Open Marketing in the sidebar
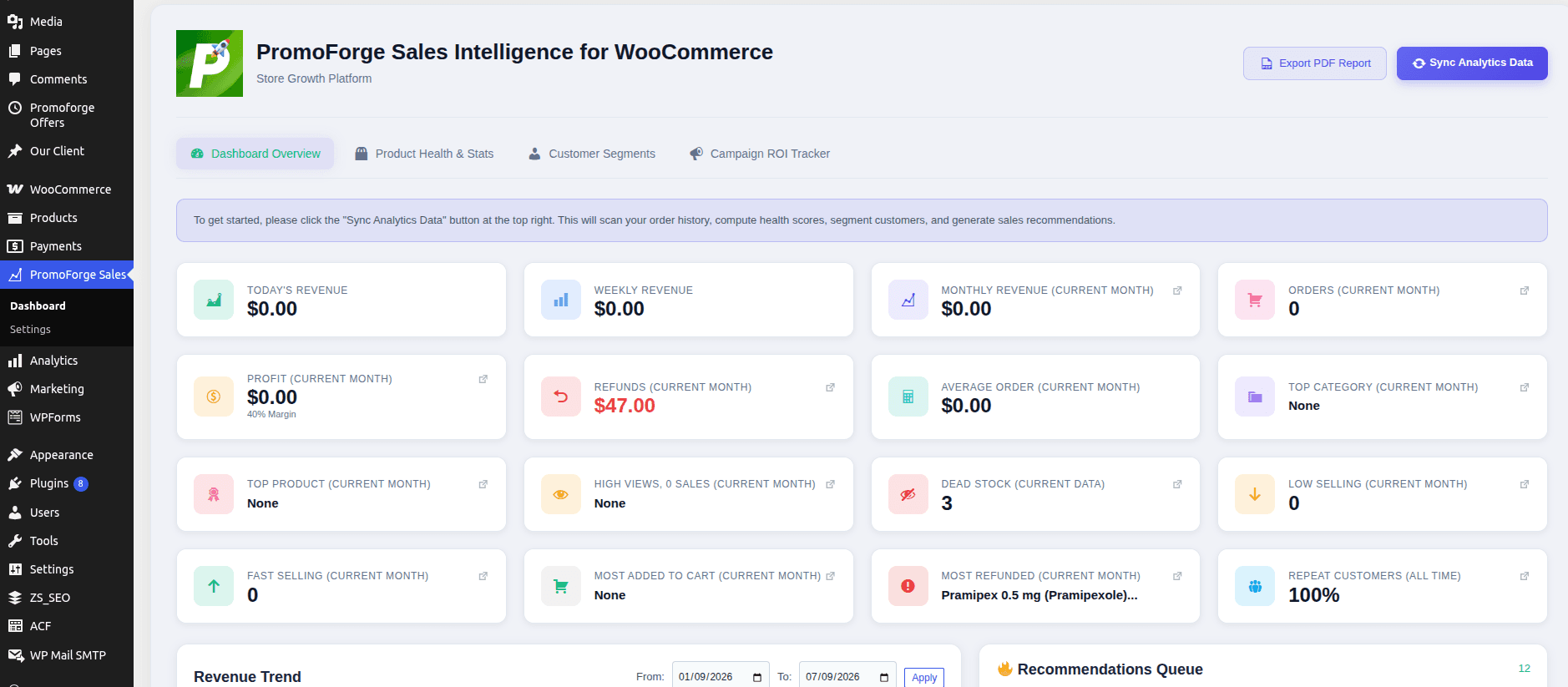The width and height of the screenshot is (1568, 687). pyautogui.click(x=67, y=389)
